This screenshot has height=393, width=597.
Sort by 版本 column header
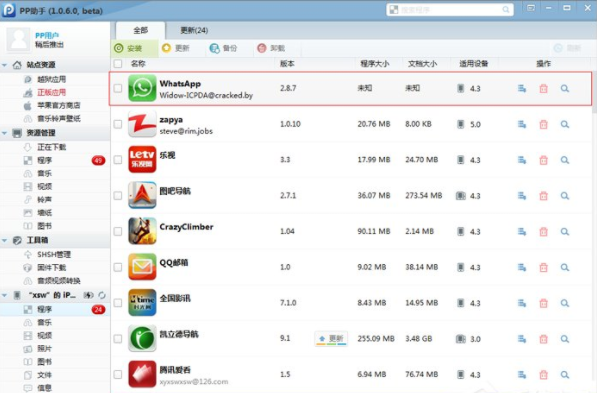coord(287,64)
